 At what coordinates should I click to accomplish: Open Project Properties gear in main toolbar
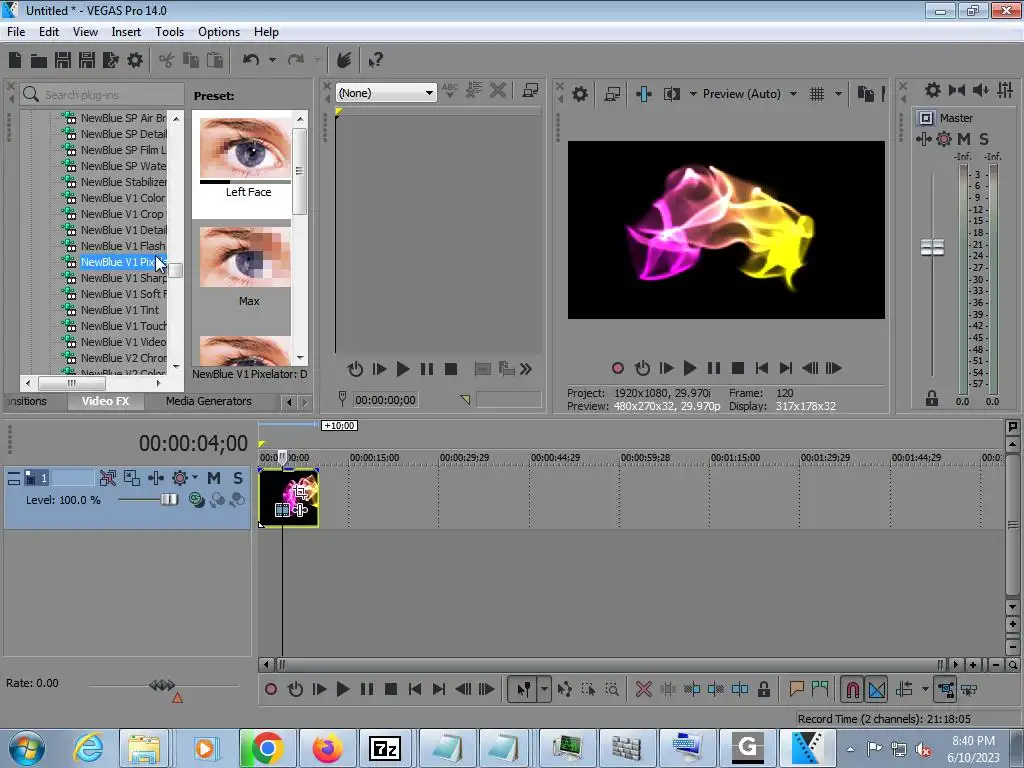[x=135, y=60]
